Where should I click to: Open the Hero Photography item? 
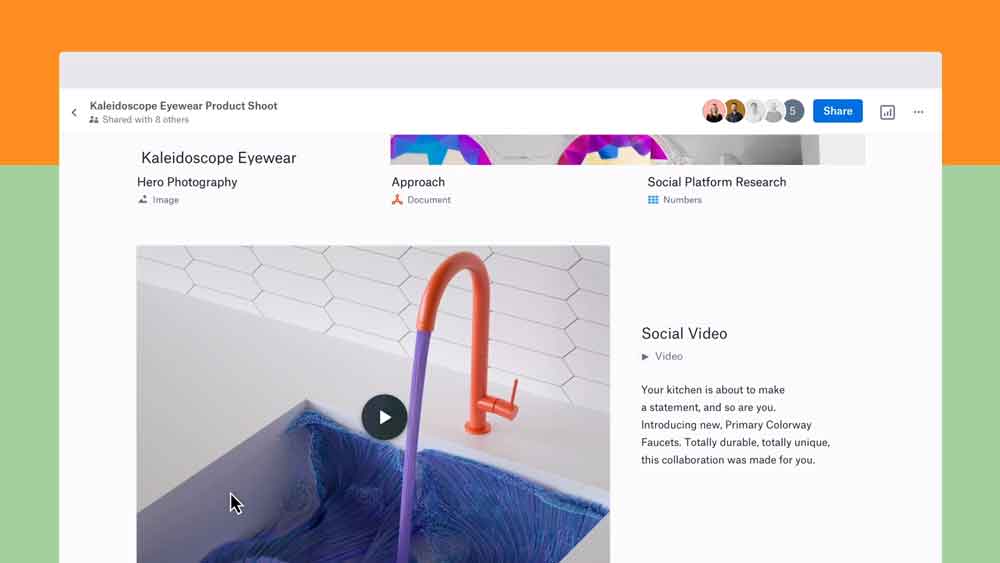(187, 182)
